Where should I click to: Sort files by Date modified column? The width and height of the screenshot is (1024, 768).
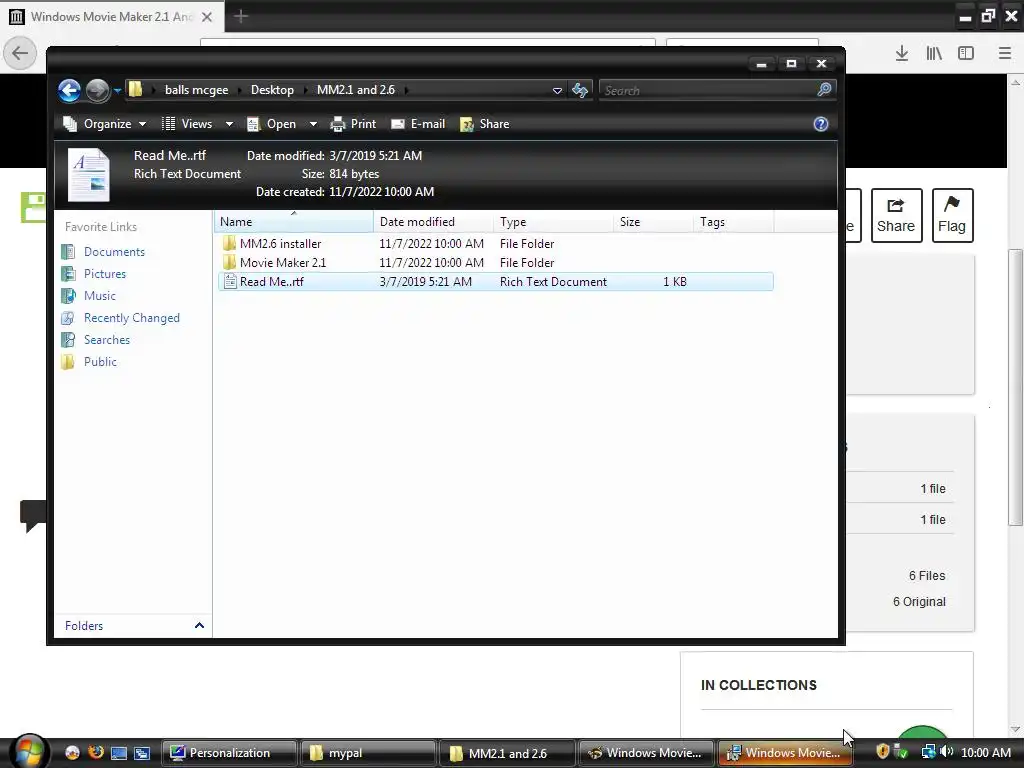tap(434, 222)
